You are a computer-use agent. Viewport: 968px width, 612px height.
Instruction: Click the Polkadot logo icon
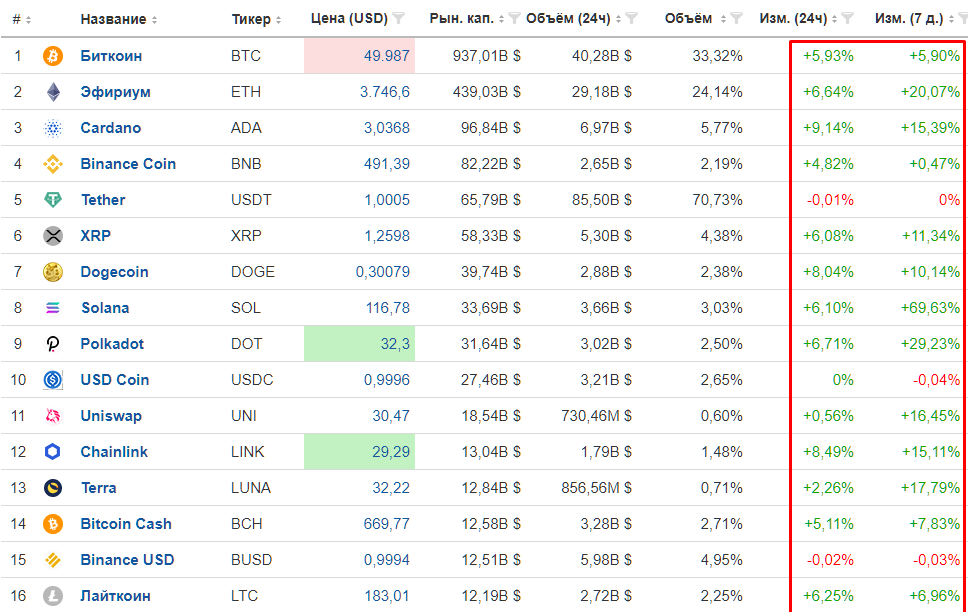(53, 344)
